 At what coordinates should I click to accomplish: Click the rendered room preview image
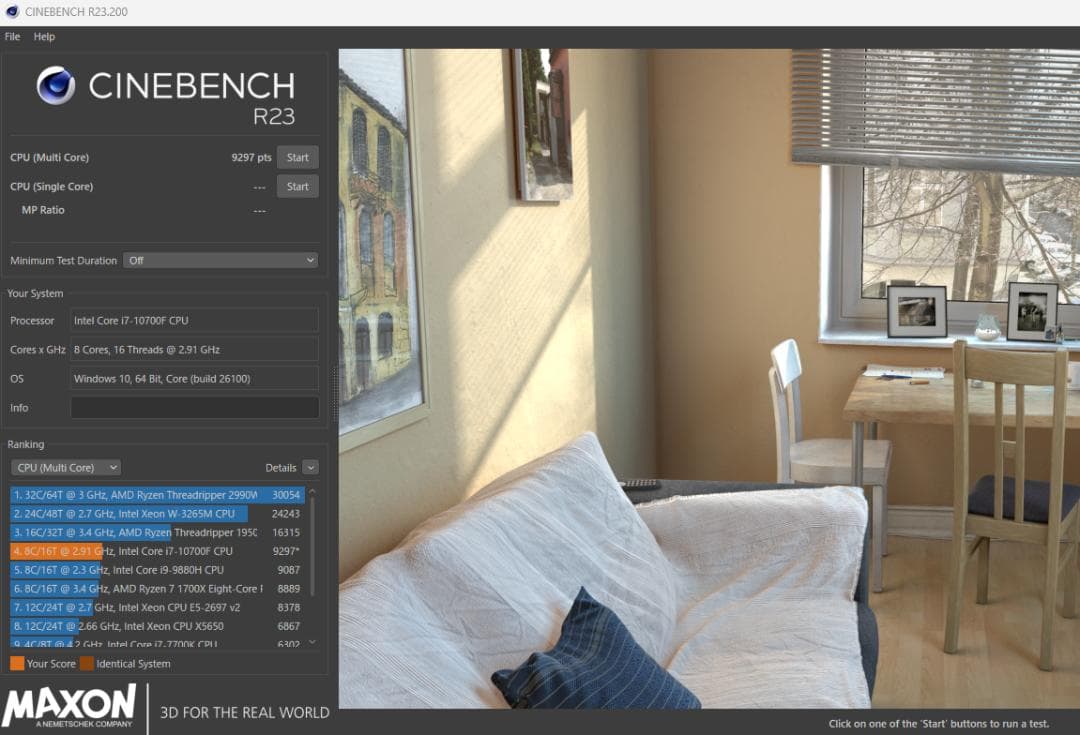coord(708,378)
